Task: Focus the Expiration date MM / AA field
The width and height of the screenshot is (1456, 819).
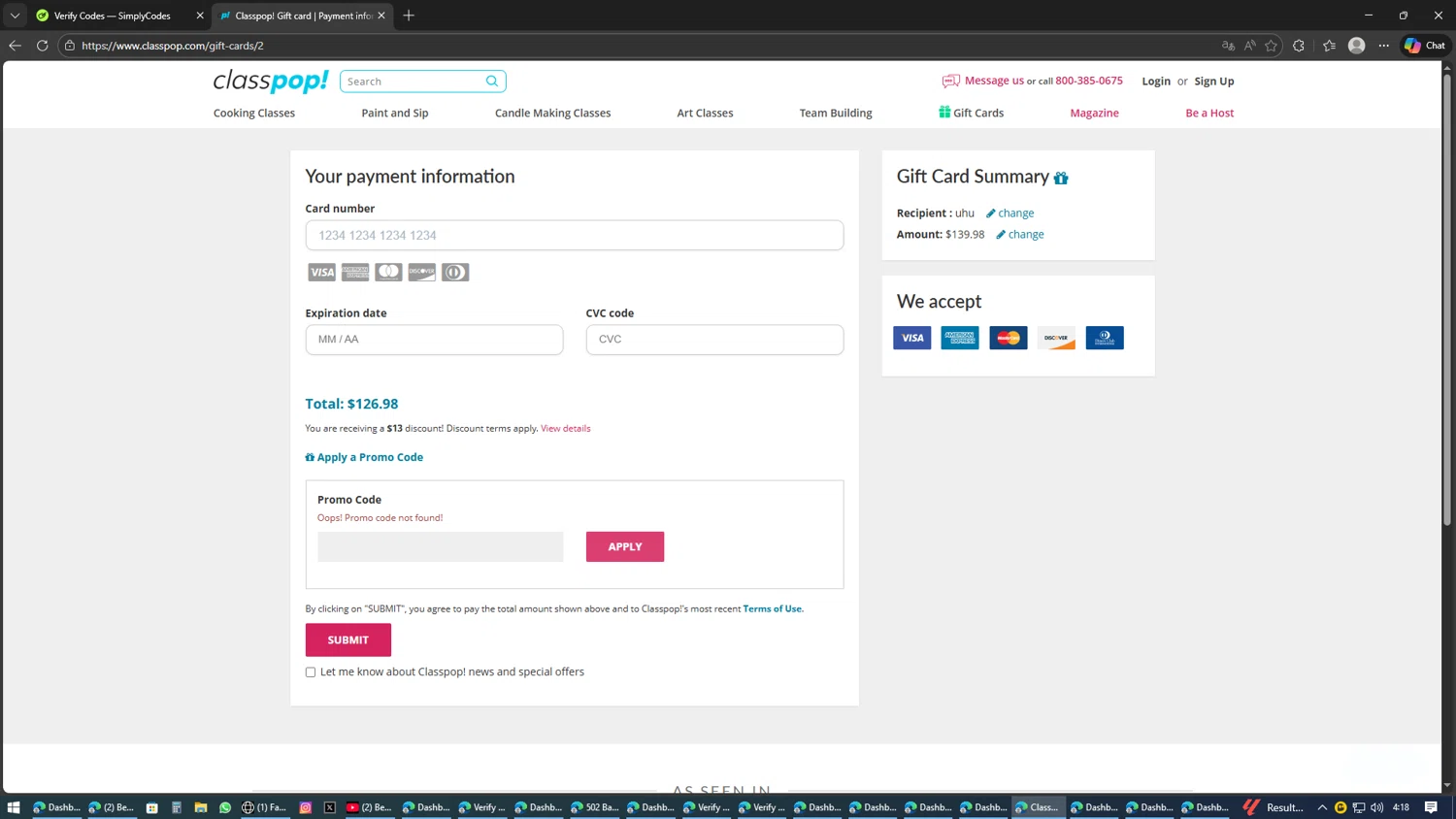Action: coord(434,340)
